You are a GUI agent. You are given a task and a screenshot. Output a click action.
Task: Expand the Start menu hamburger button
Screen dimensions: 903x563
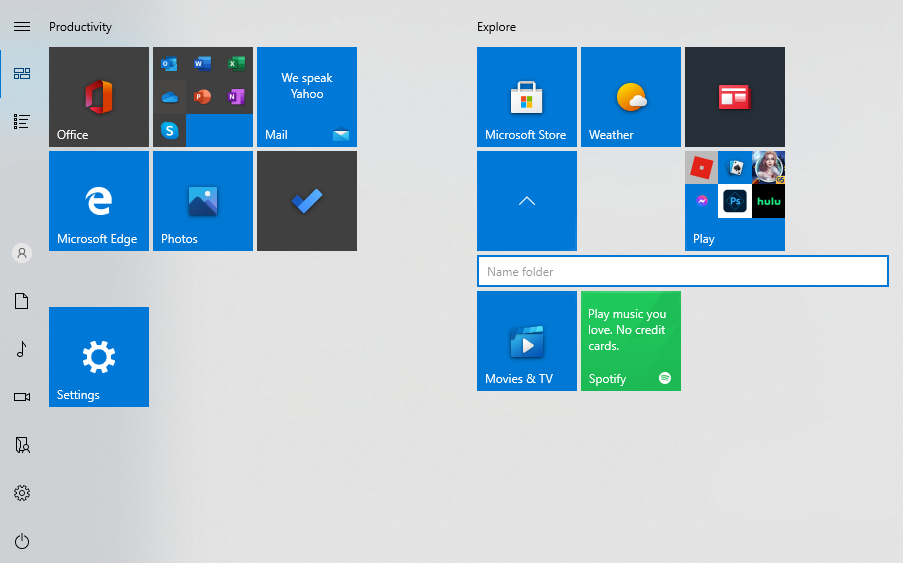pos(22,27)
